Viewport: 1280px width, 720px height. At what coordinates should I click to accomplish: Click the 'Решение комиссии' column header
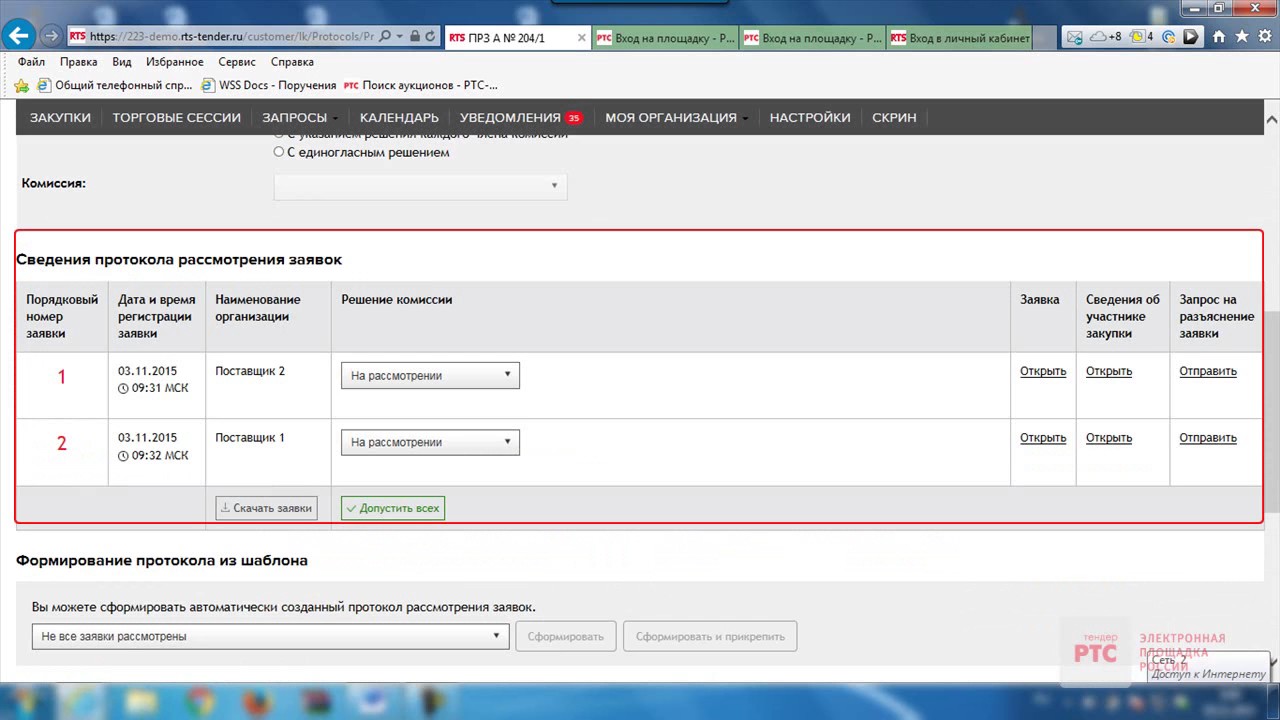click(x=397, y=300)
